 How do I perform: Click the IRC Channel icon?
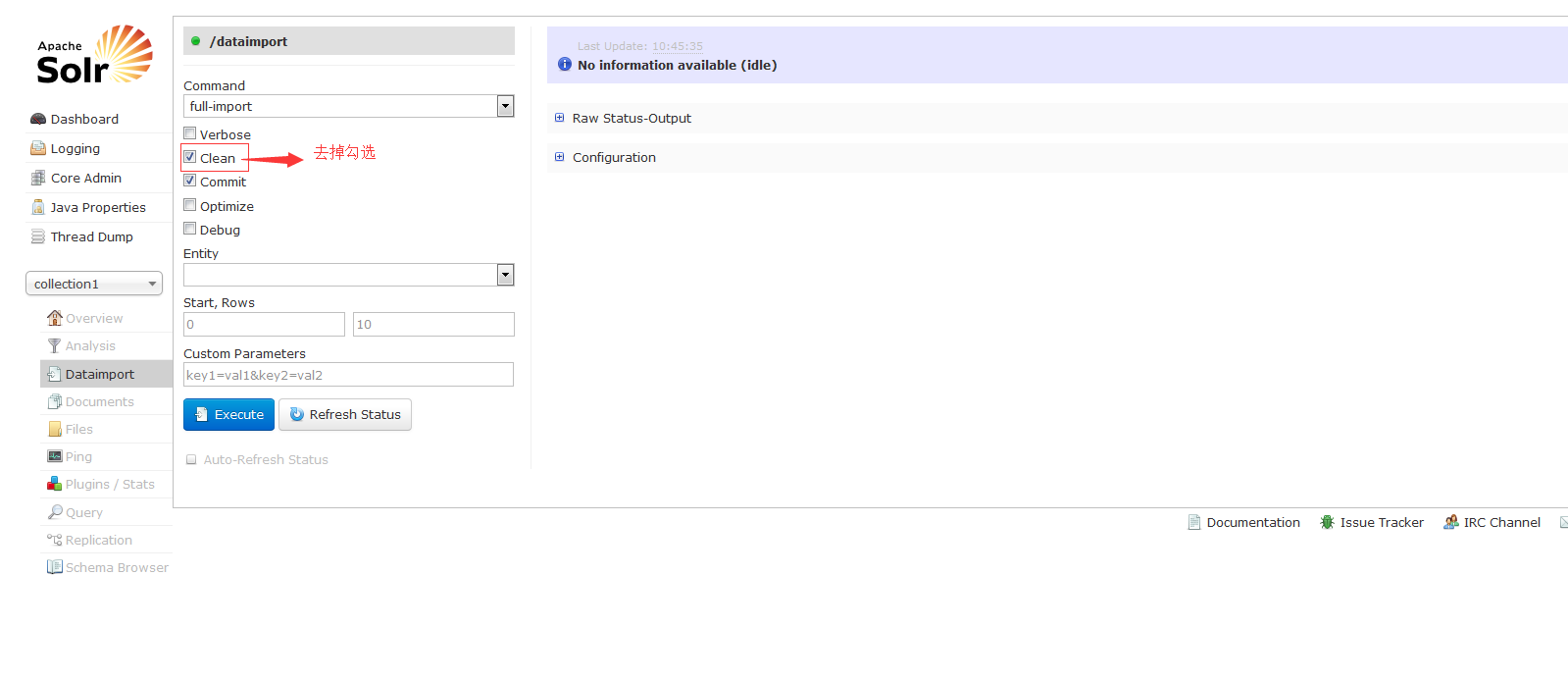click(x=1450, y=522)
